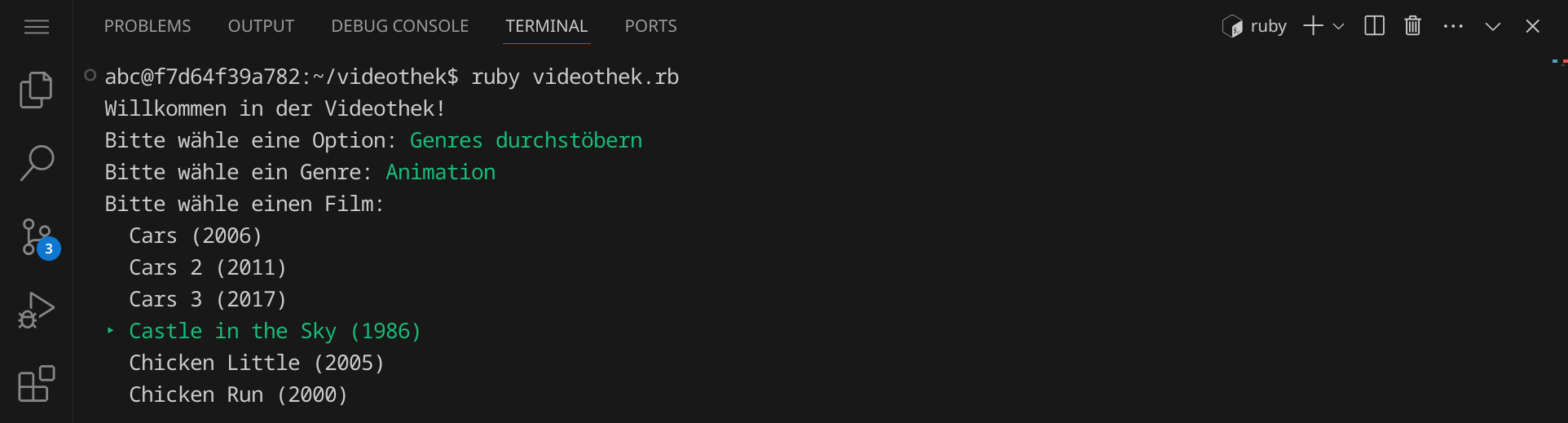Collapse the panel with chevron down
This screenshot has width=1568, height=423.
tap(1492, 26)
